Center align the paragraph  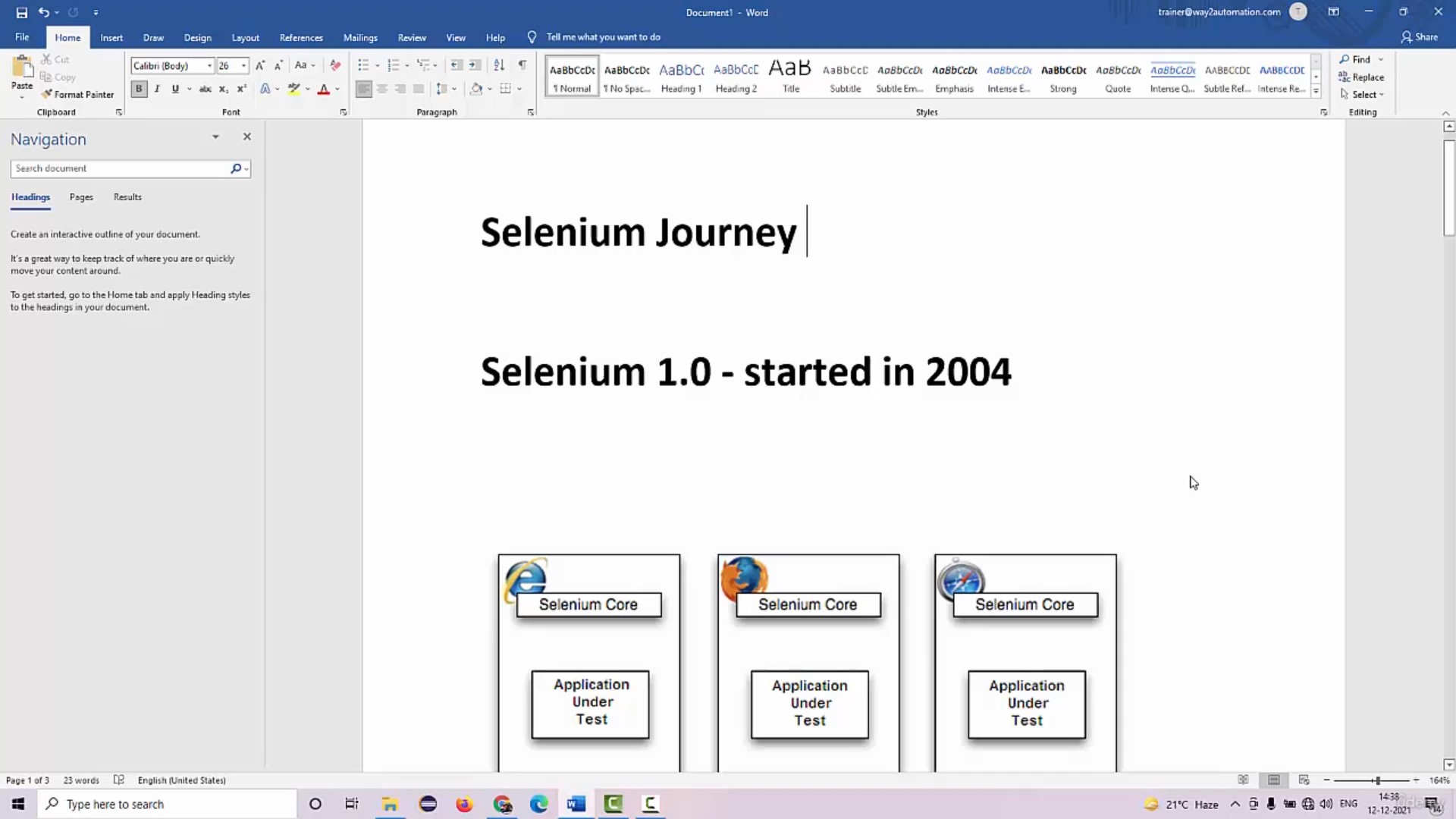[x=382, y=89]
